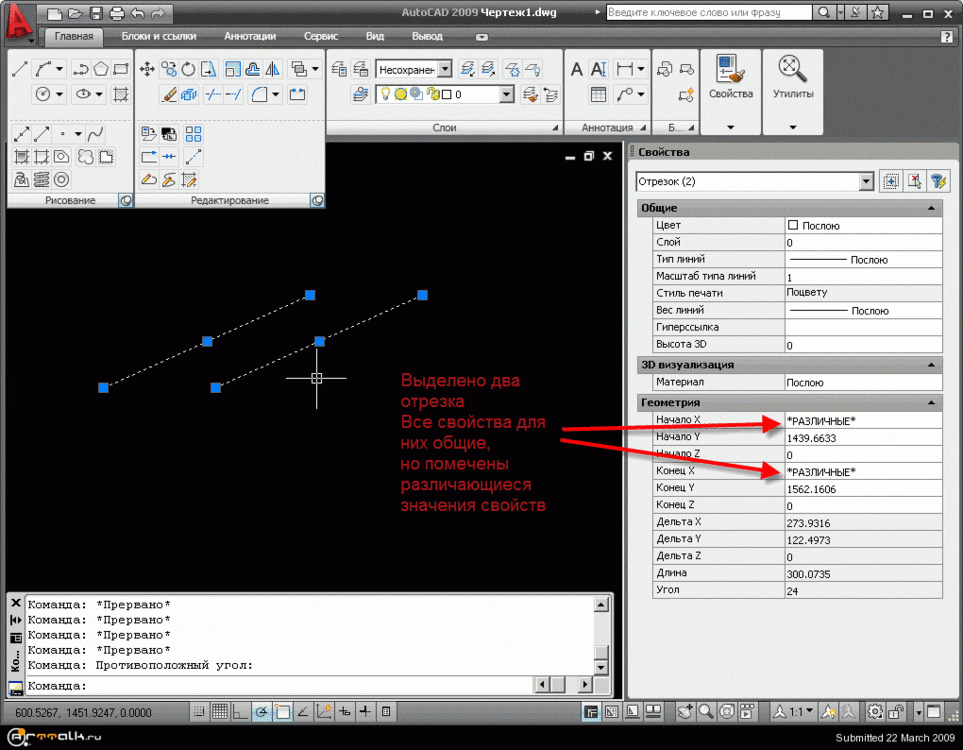Select the Erase tool

click(x=169, y=94)
